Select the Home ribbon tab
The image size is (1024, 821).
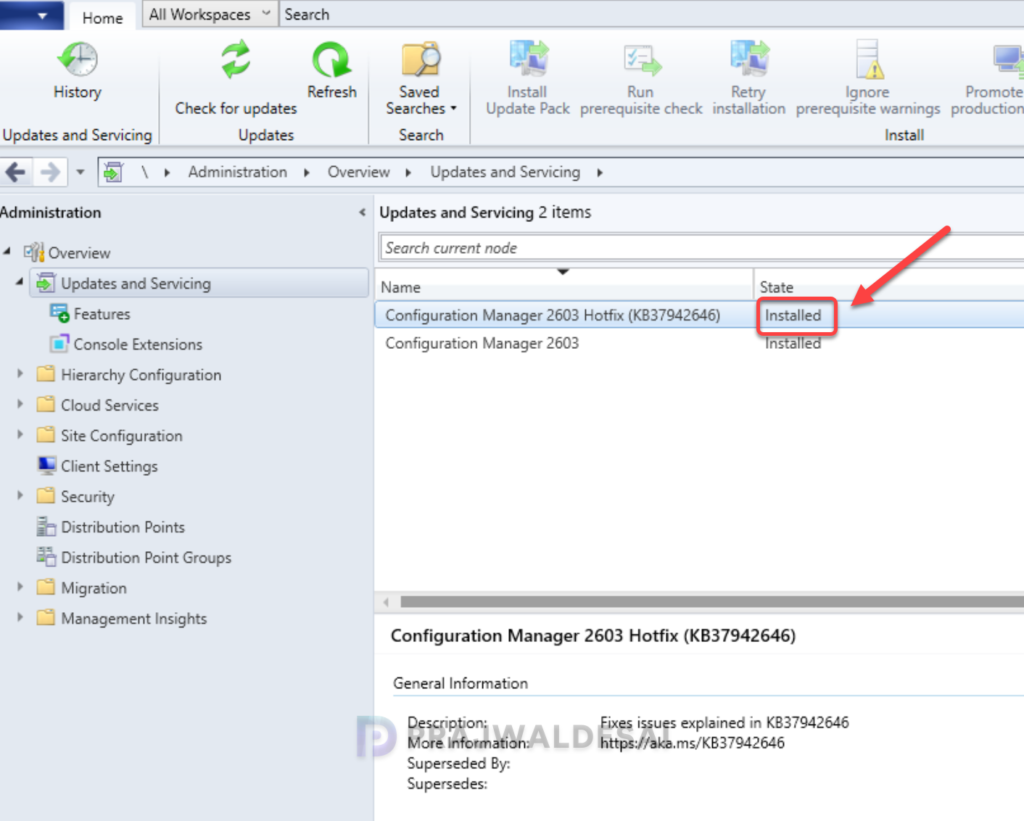pyautogui.click(x=102, y=18)
